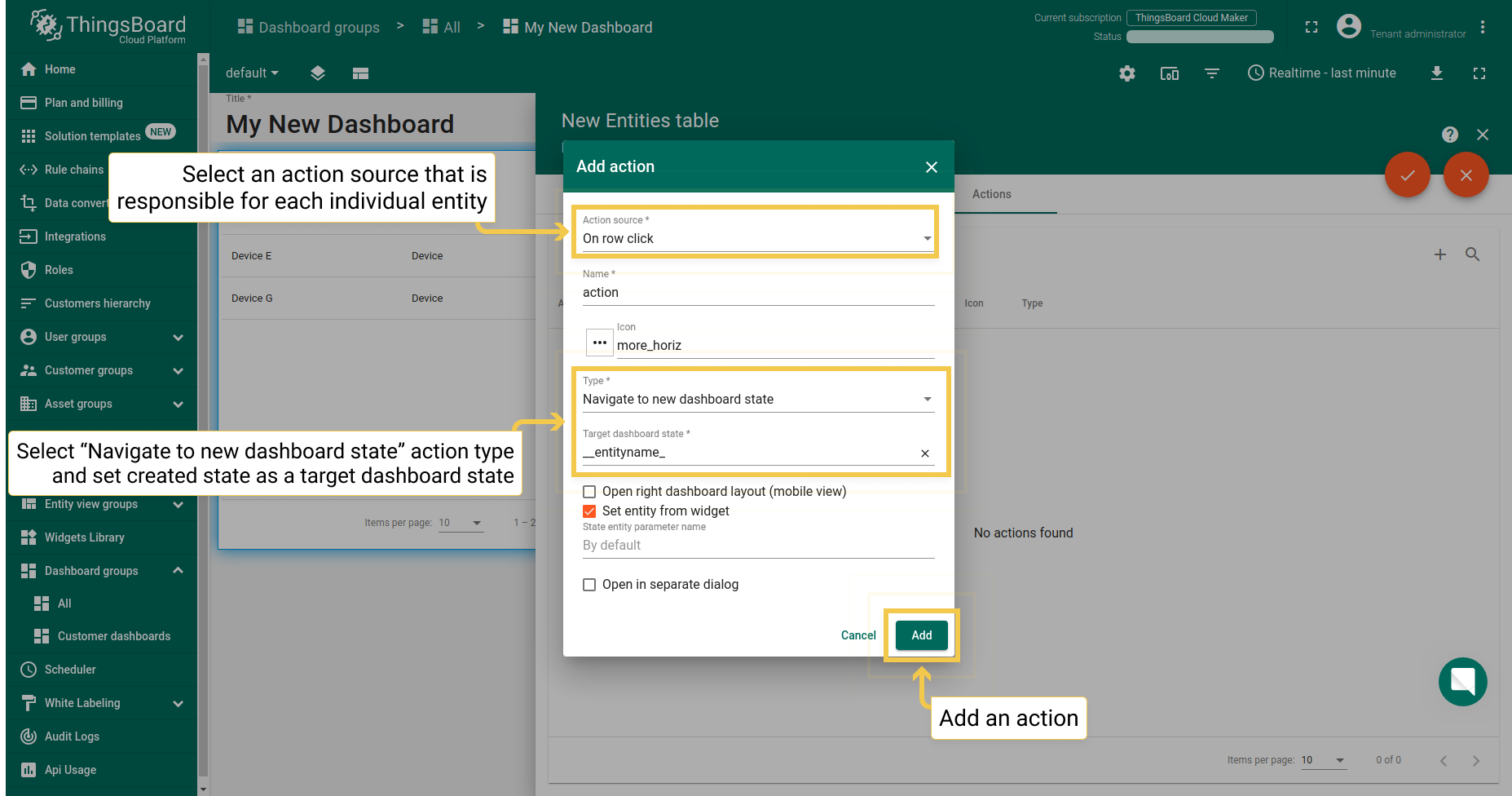Toggle fullscreen icon in top header
Image resolution: width=1512 pixels, height=796 pixels.
[1311, 27]
